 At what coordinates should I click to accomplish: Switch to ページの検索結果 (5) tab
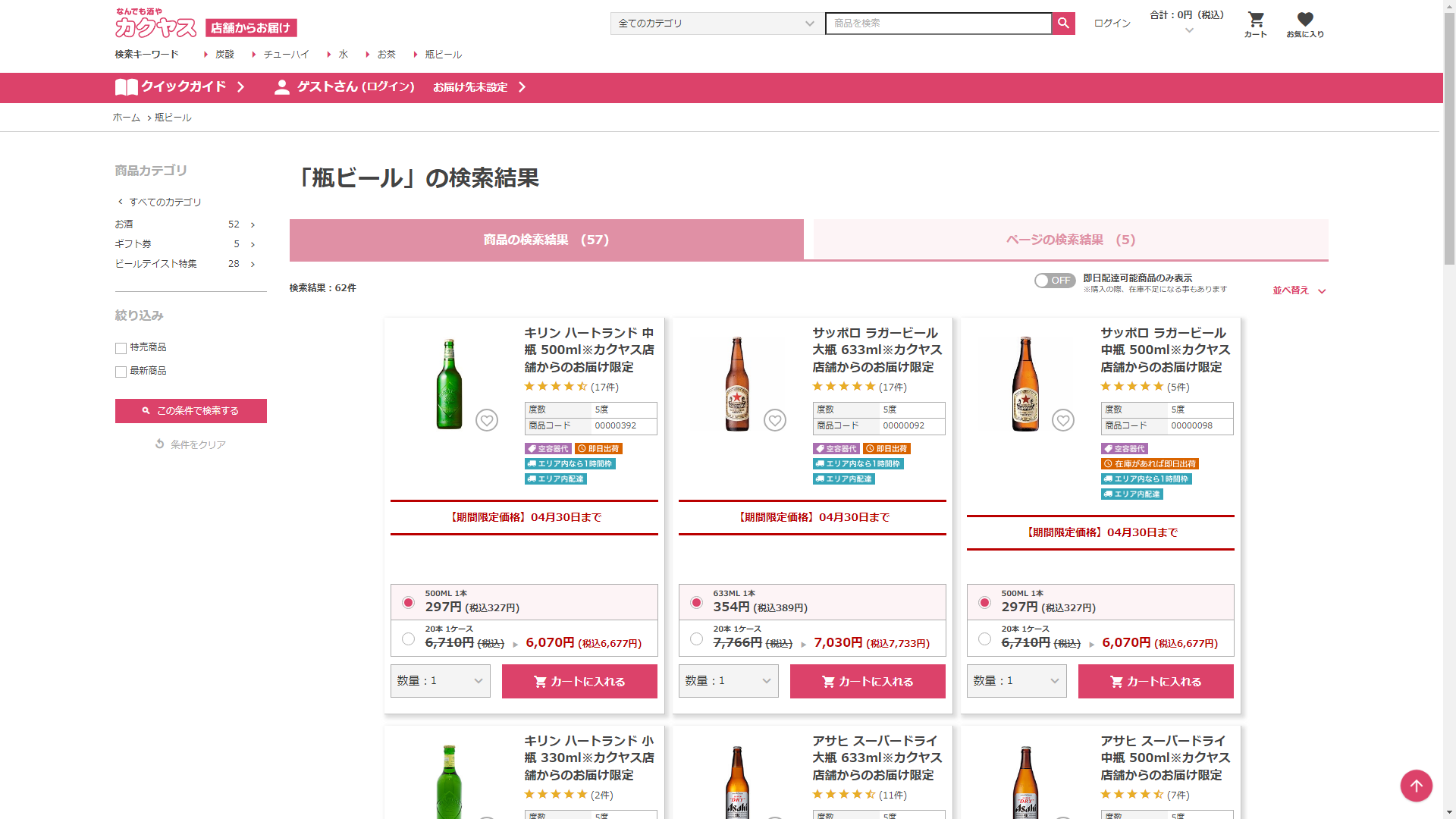click(1070, 240)
